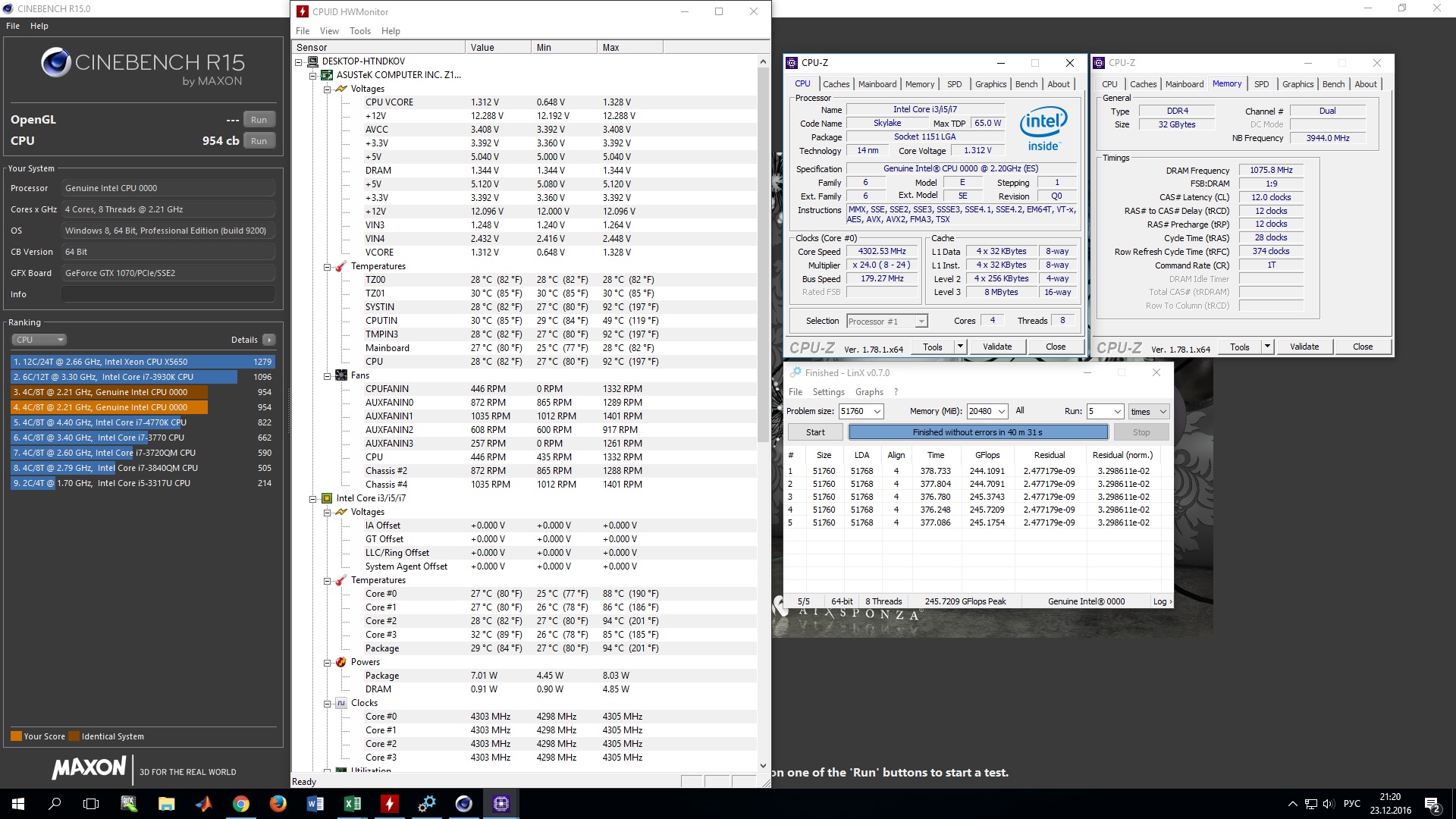Open Word from the taskbar
This screenshot has height=819, width=1456.
pos(315,804)
